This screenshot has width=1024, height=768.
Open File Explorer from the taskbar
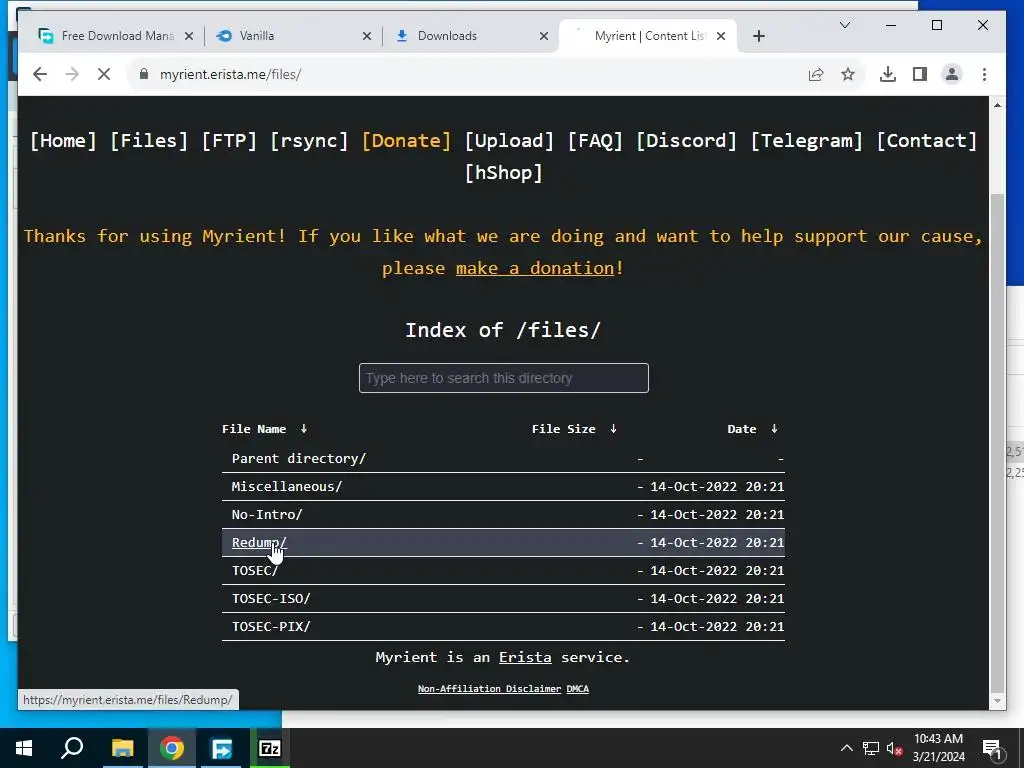coord(122,748)
